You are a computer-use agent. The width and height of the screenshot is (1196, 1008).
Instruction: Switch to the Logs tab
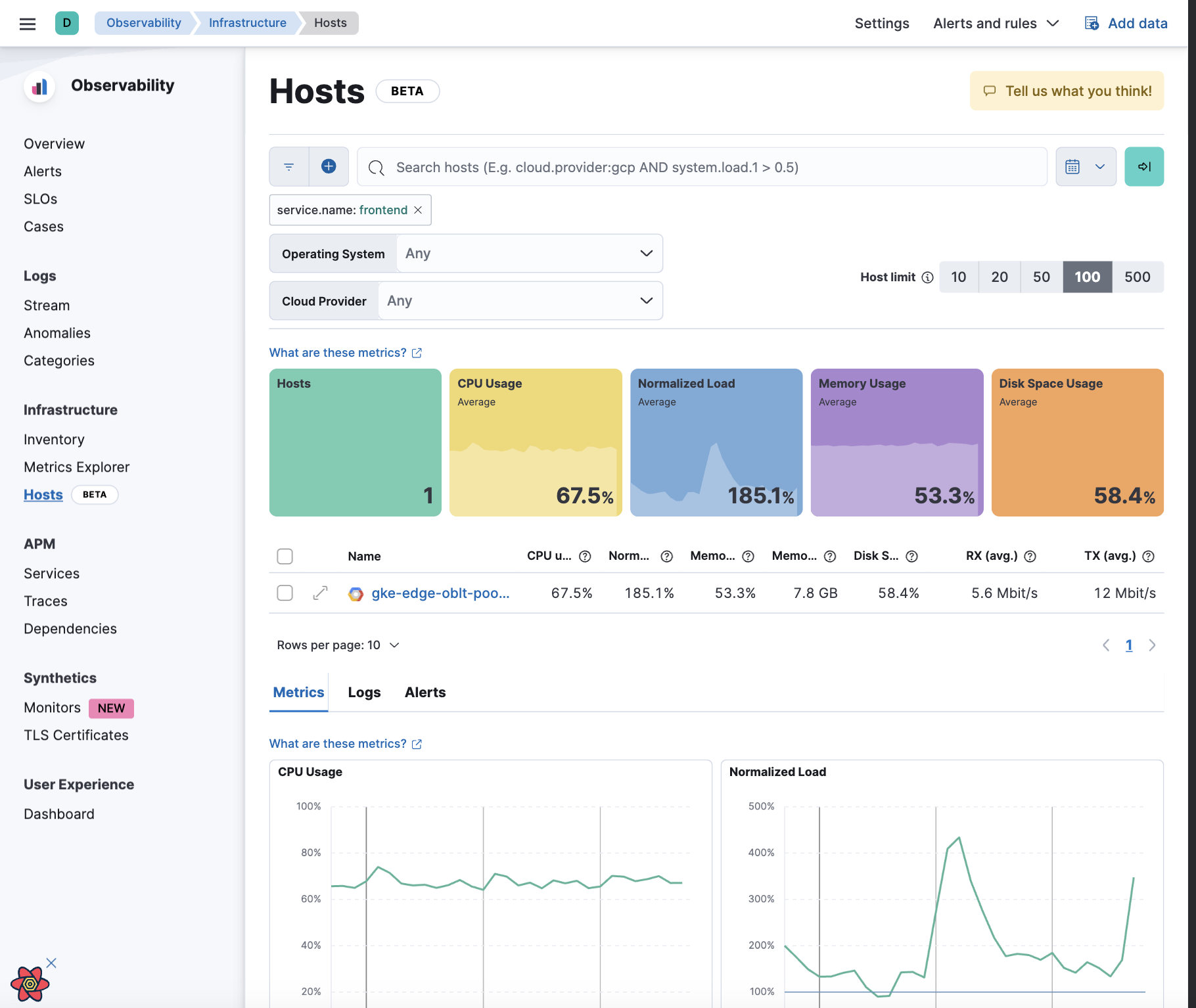364,693
